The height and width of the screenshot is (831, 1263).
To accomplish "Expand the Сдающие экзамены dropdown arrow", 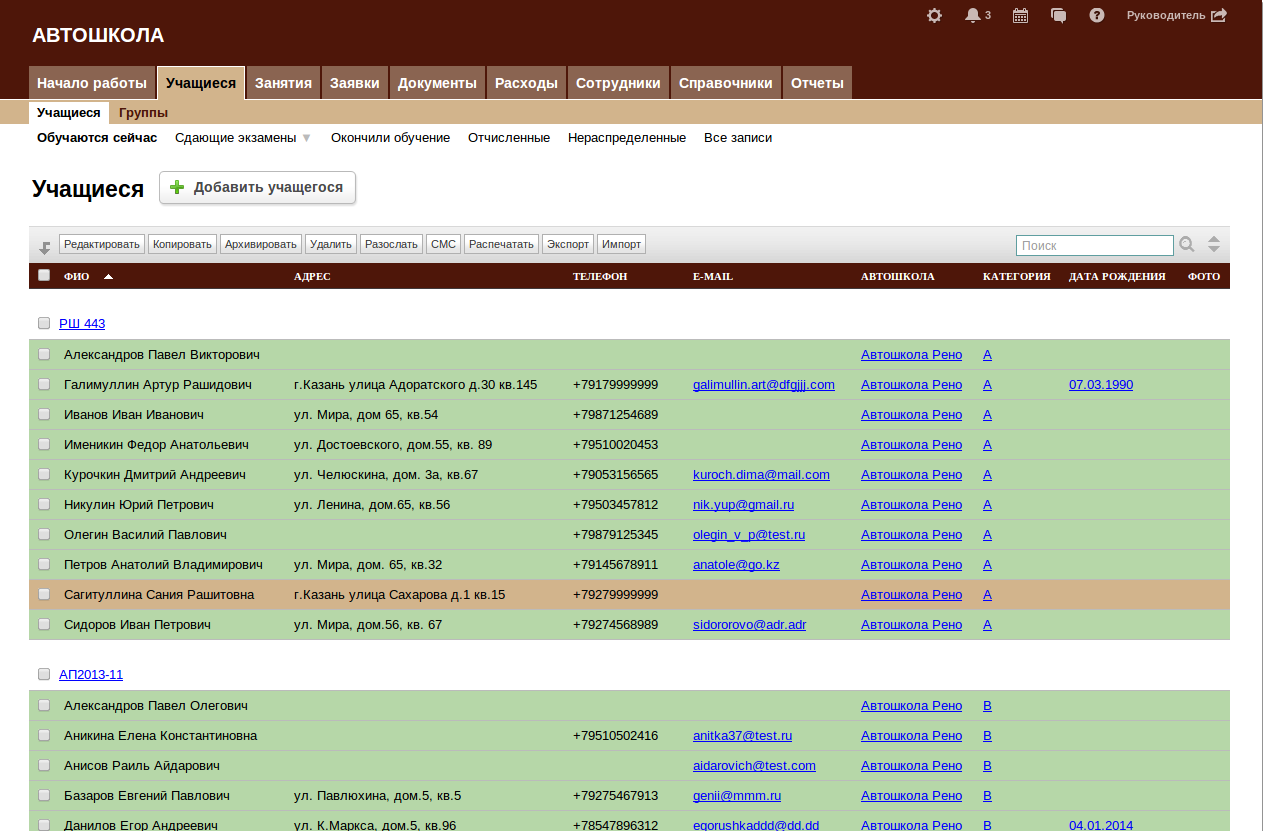I will (307, 138).
